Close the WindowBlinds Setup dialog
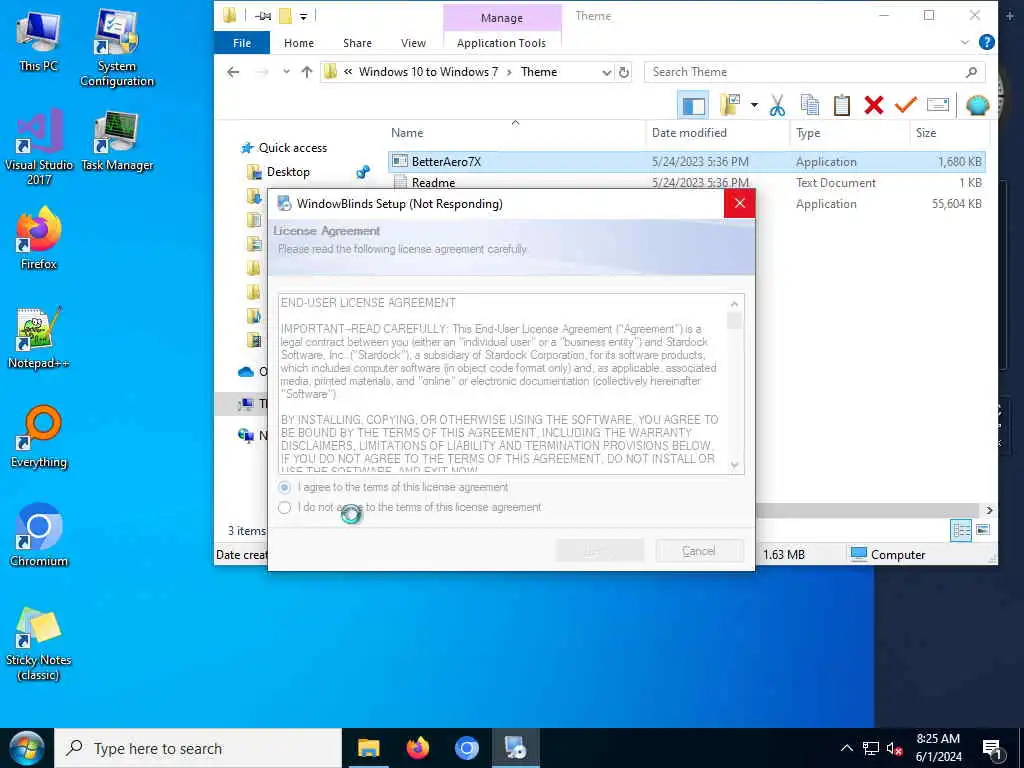This screenshot has width=1024, height=768. click(739, 204)
